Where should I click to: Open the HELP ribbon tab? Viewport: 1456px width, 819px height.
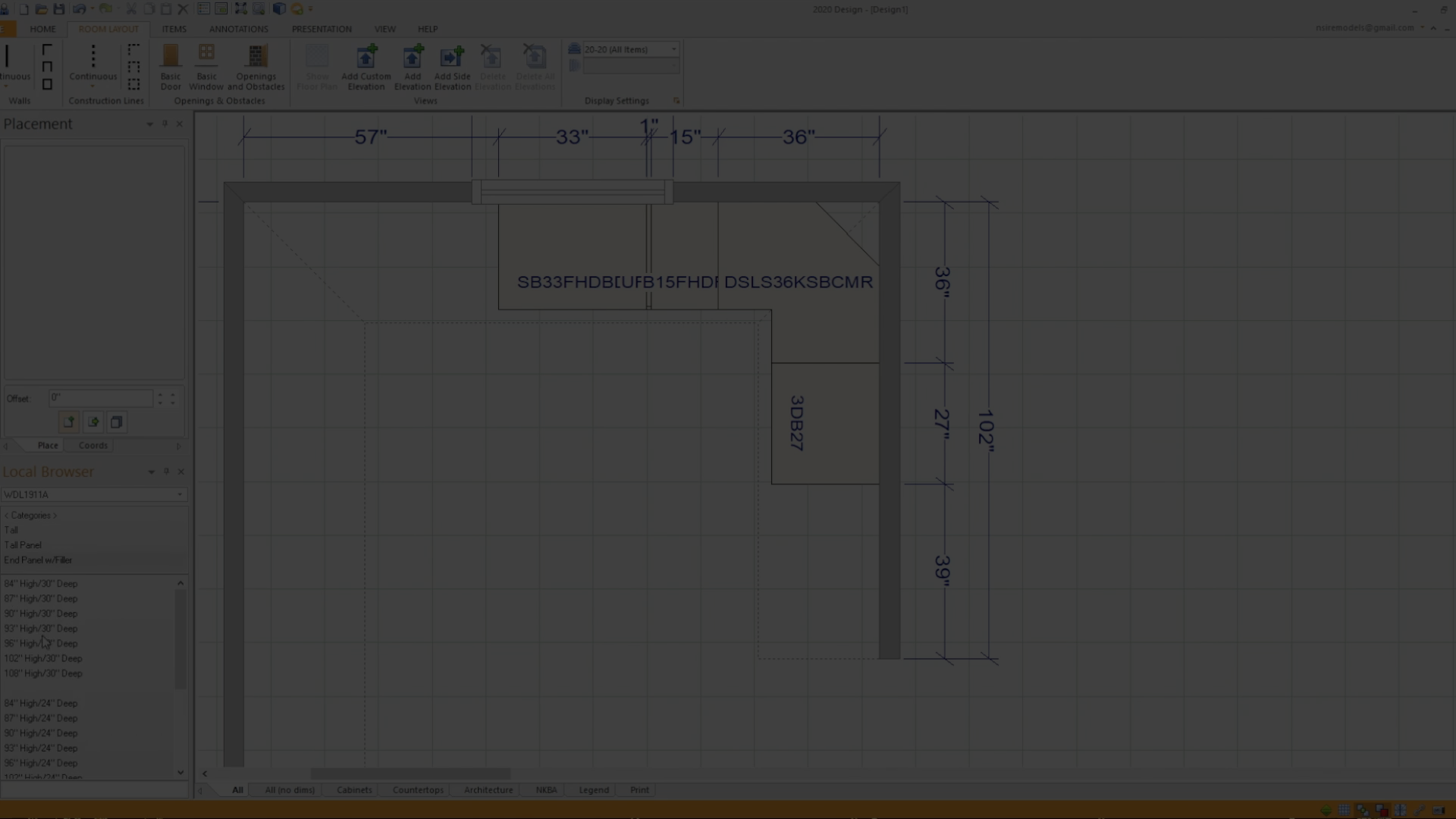point(428,29)
